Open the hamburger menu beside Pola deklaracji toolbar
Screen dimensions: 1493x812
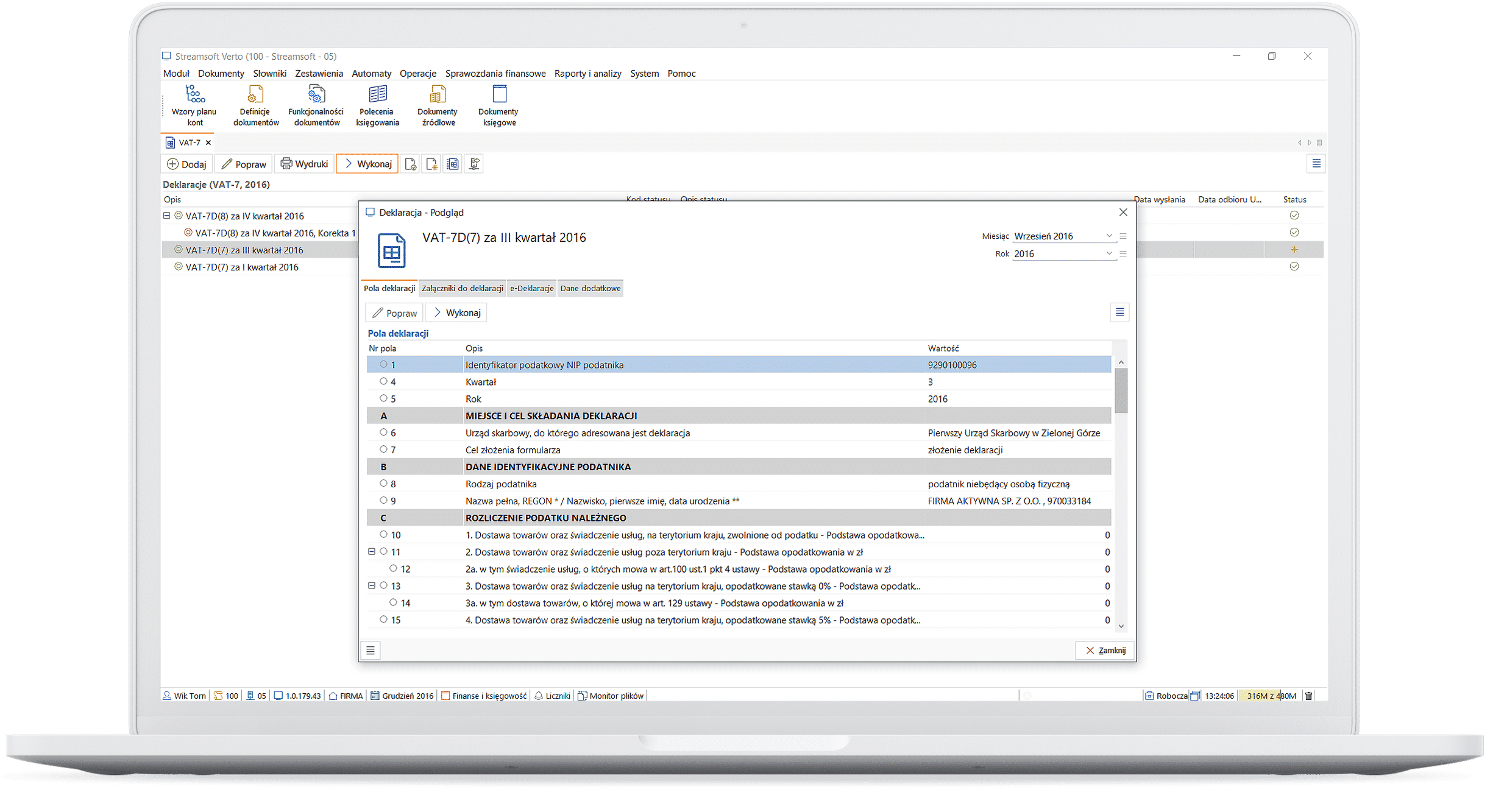1119,312
